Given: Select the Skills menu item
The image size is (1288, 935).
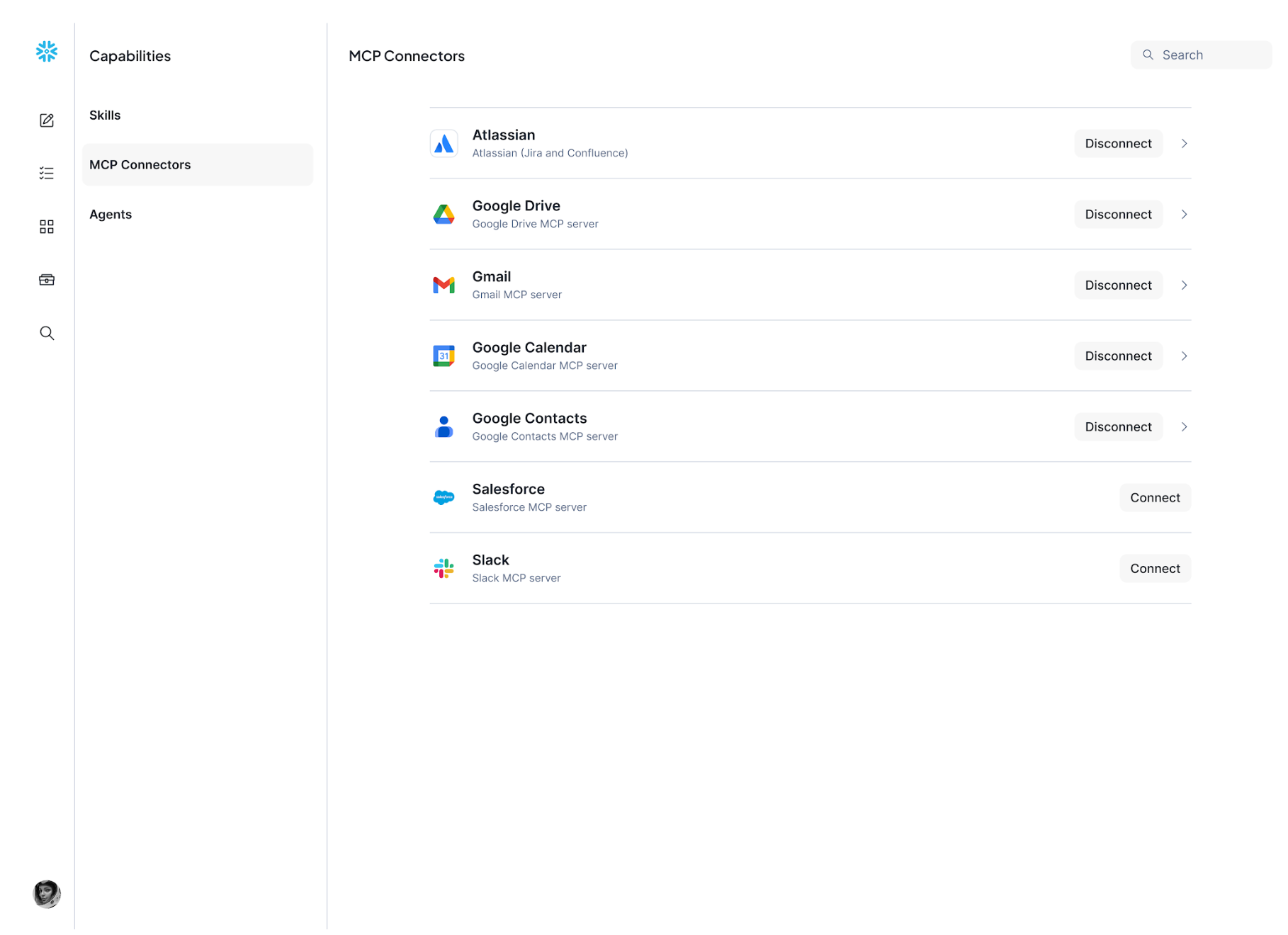Looking at the screenshot, I should (198, 115).
